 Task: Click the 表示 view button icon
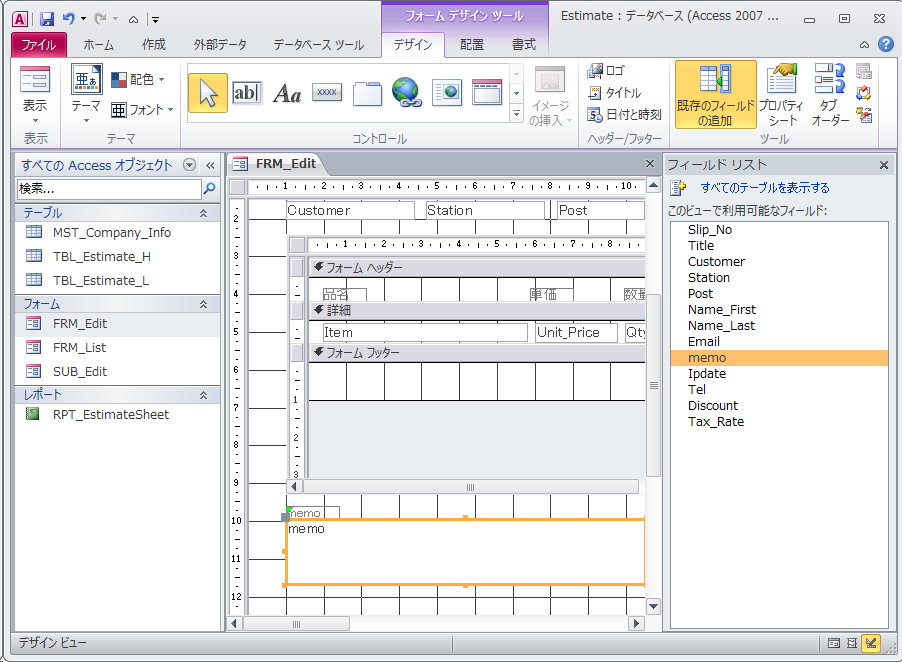pos(35,79)
